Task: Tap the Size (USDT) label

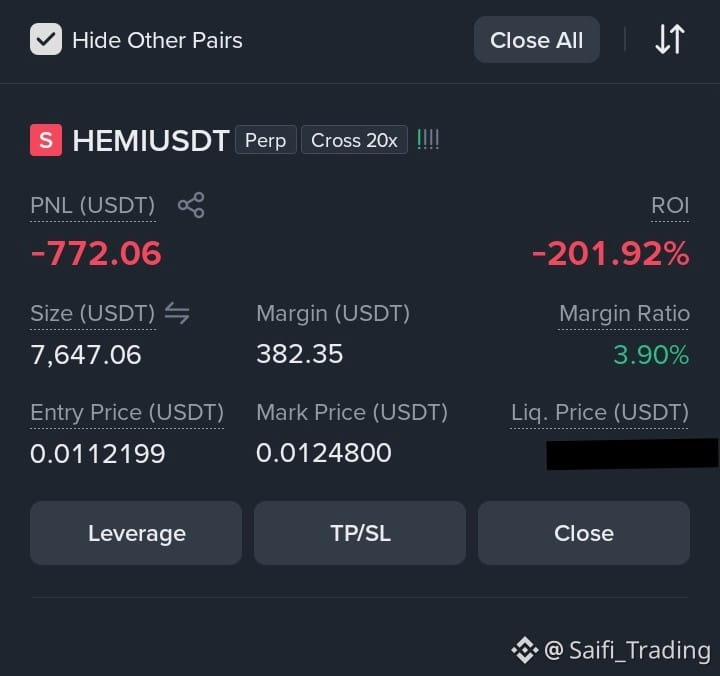Action: [93, 314]
